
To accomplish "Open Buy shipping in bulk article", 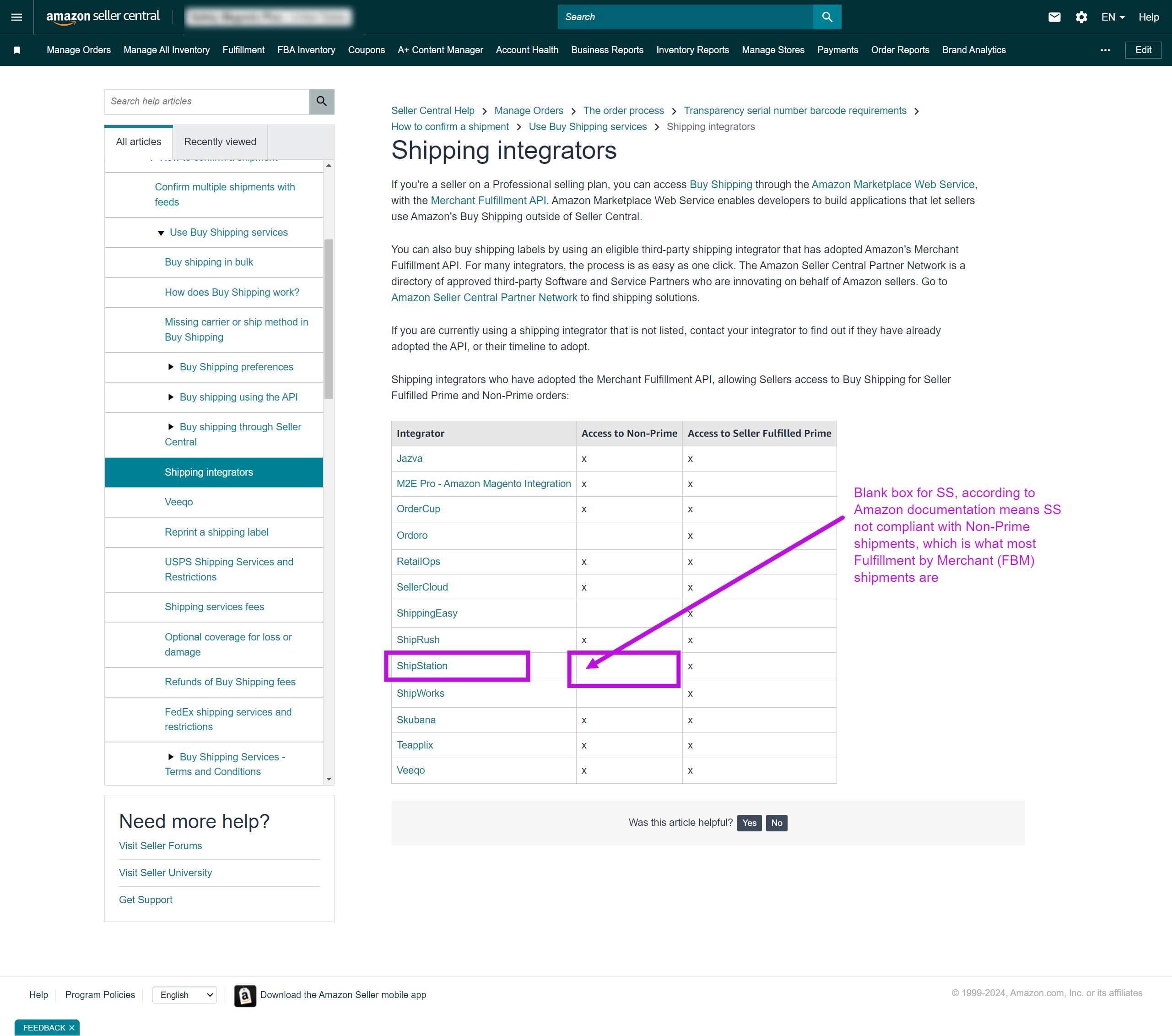I will 209,262.
